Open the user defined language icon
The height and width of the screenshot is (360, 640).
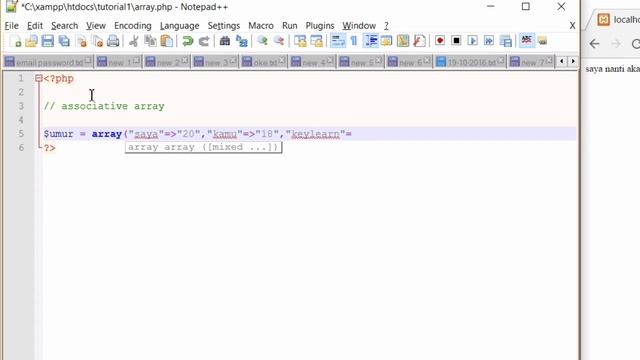(387, 41)
